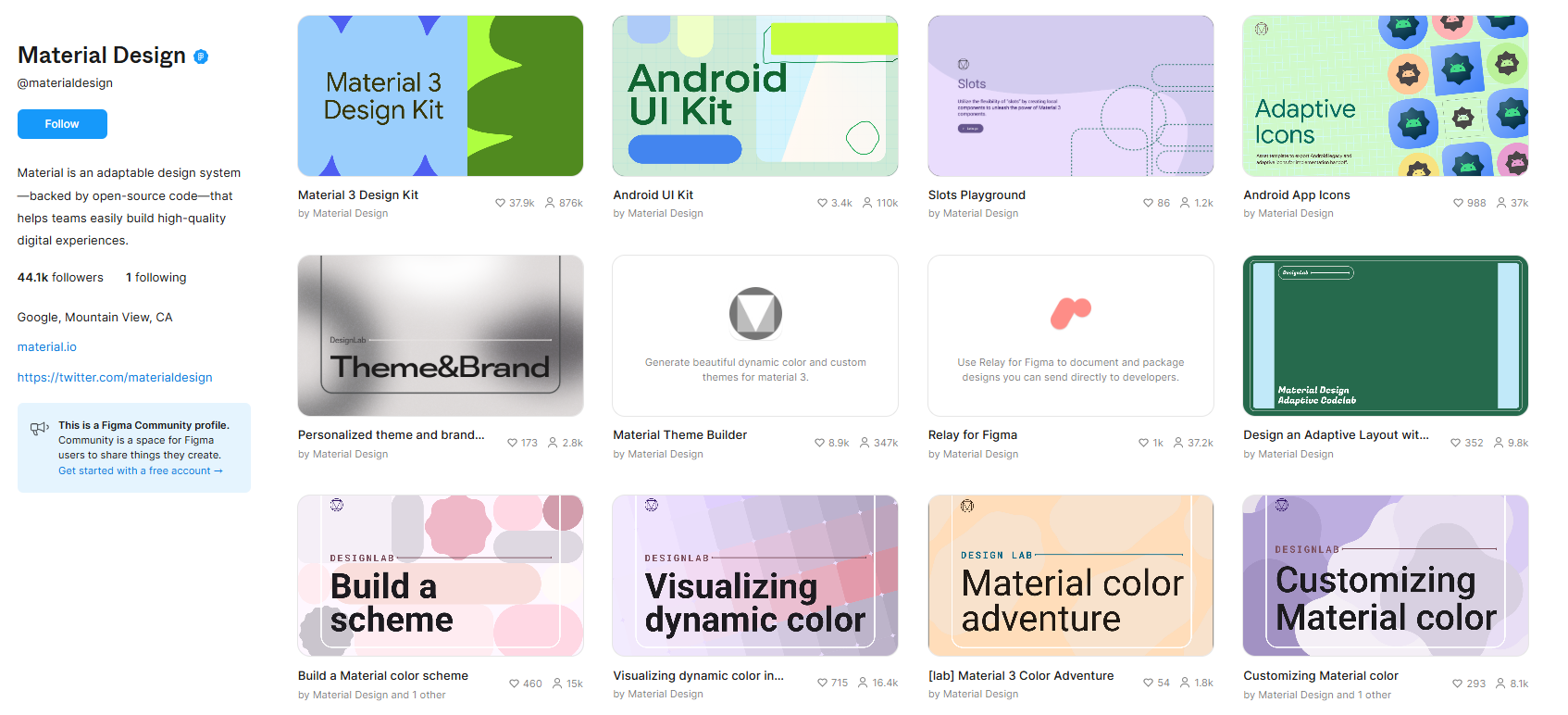
Task: Click author credit under Build a Material color scheme
Action: (372, 695)
